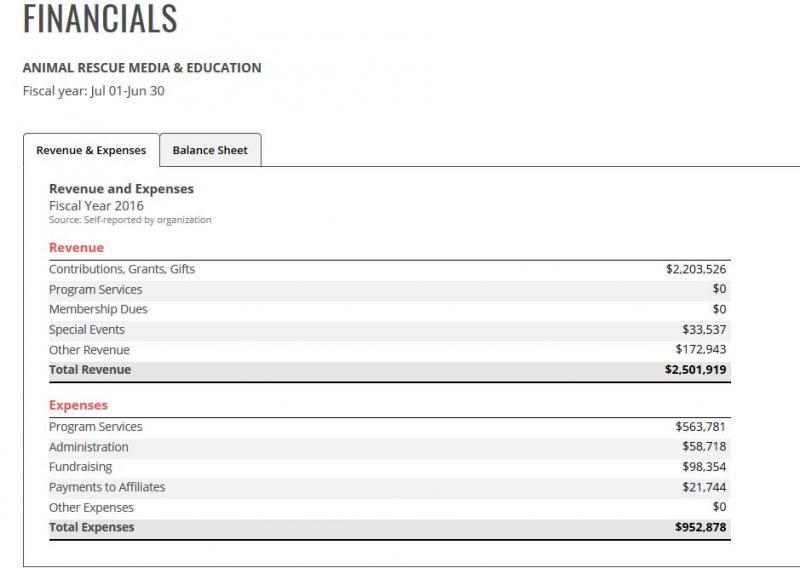Click the $2,501,919 total revenue figure
Viewport: 800px width, 568px height.
pyautogui.click(x=695, y=369)
